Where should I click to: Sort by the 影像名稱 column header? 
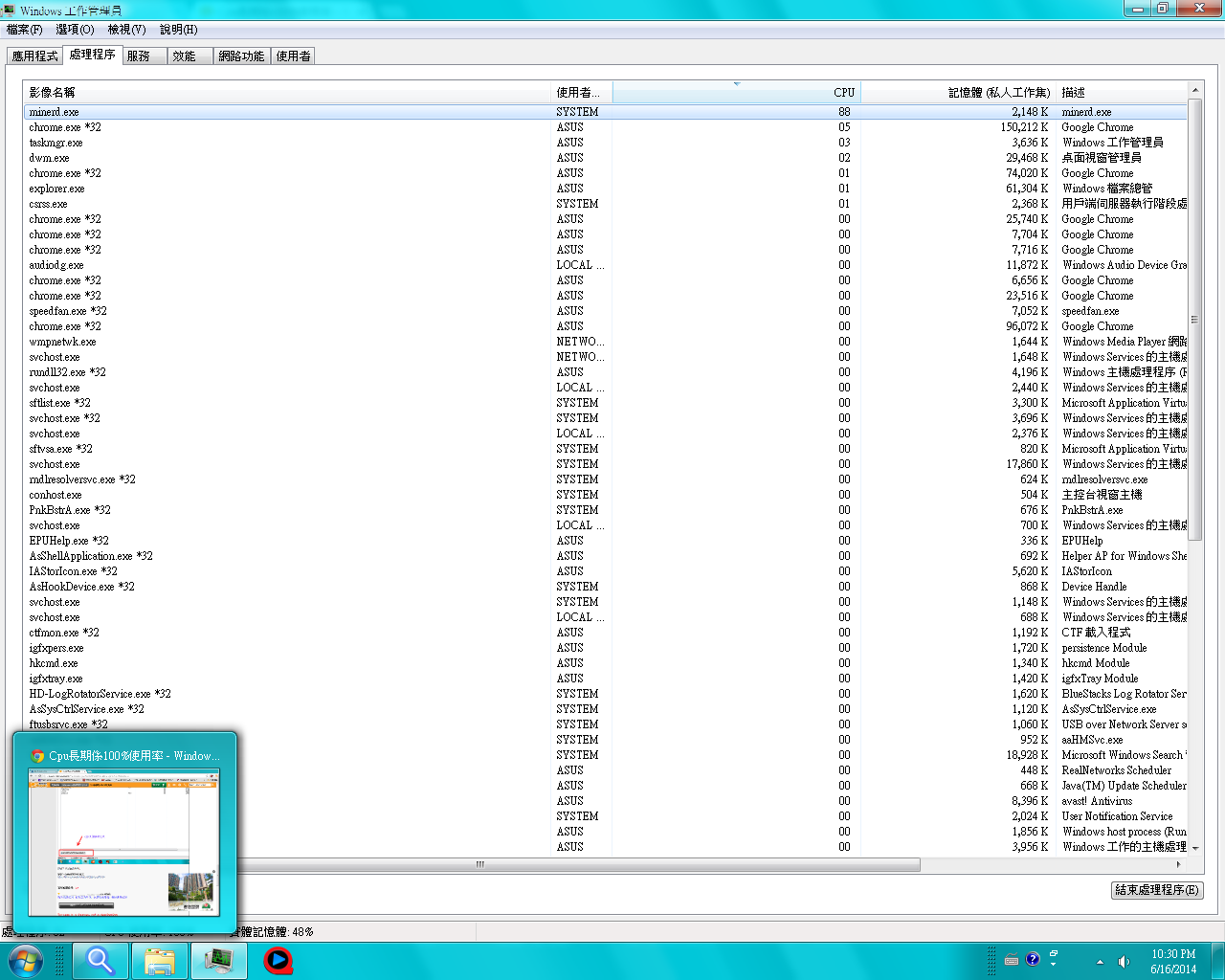click(287, 93)
